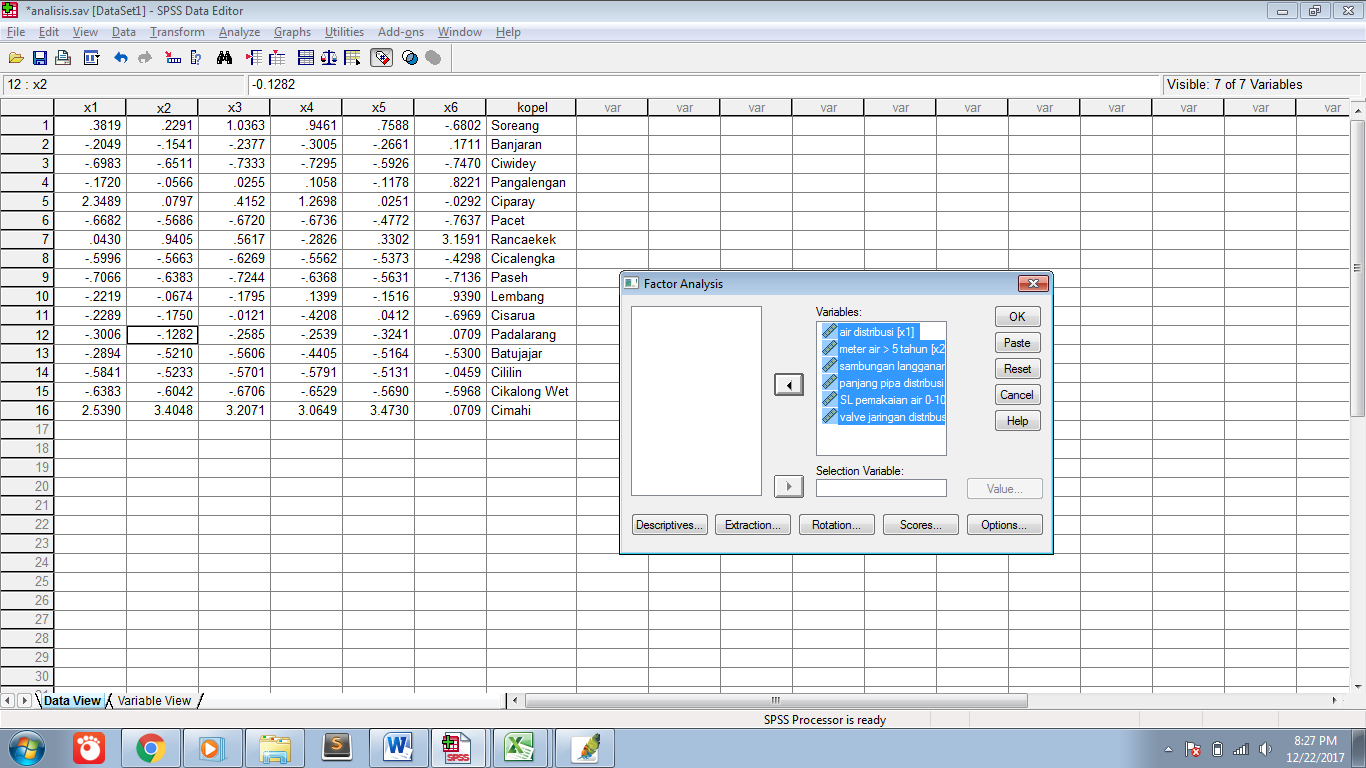Click the Weight Cases scales icon
Screen dimensions: 1366x768
(x=329, y=57)
